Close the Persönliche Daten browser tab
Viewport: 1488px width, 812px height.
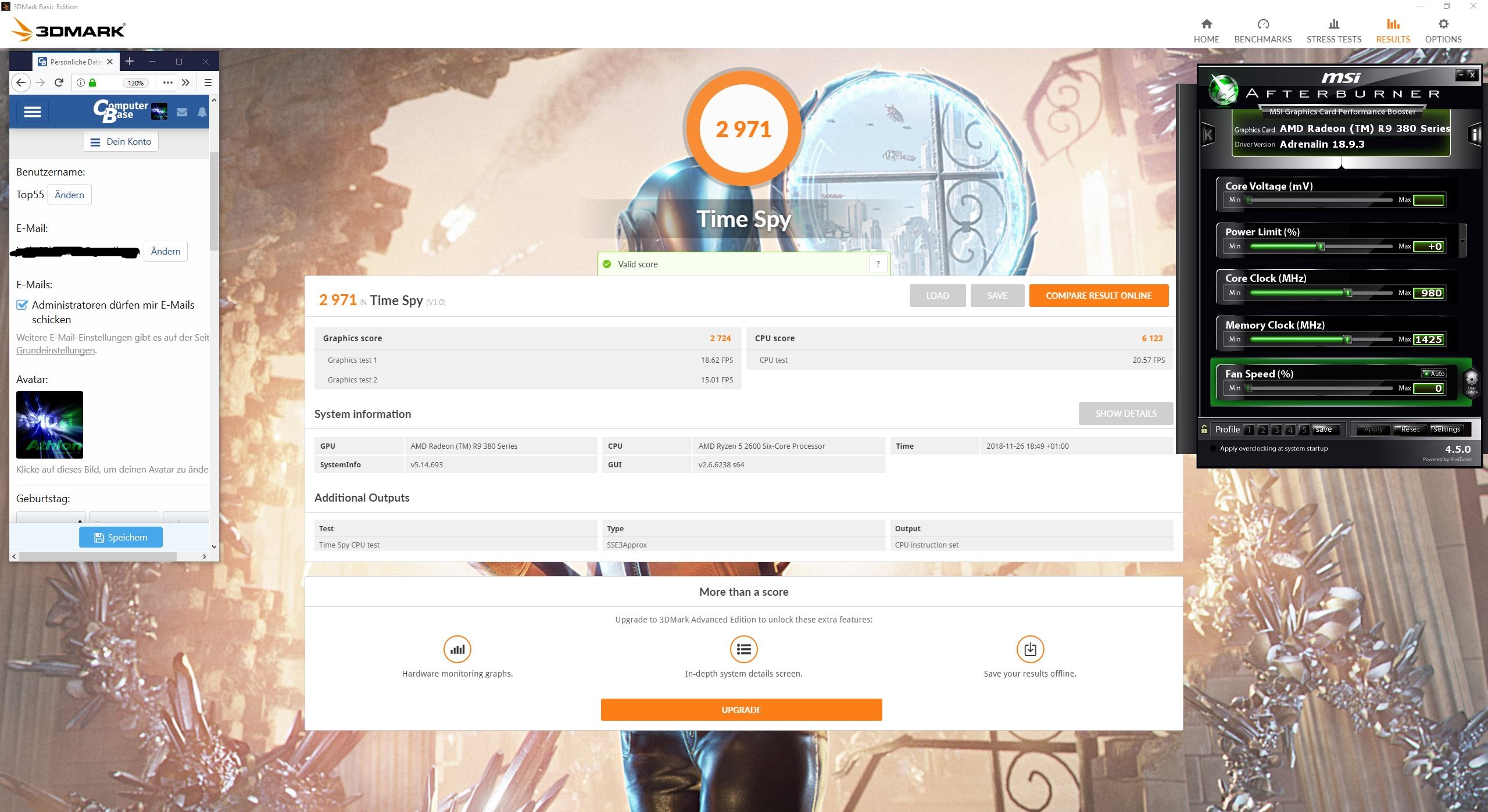pyautogui.click(x=110, y=62)
